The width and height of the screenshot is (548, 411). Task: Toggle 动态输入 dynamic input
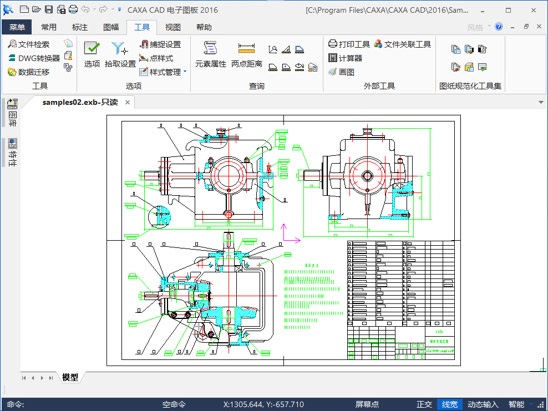point(483,404)
